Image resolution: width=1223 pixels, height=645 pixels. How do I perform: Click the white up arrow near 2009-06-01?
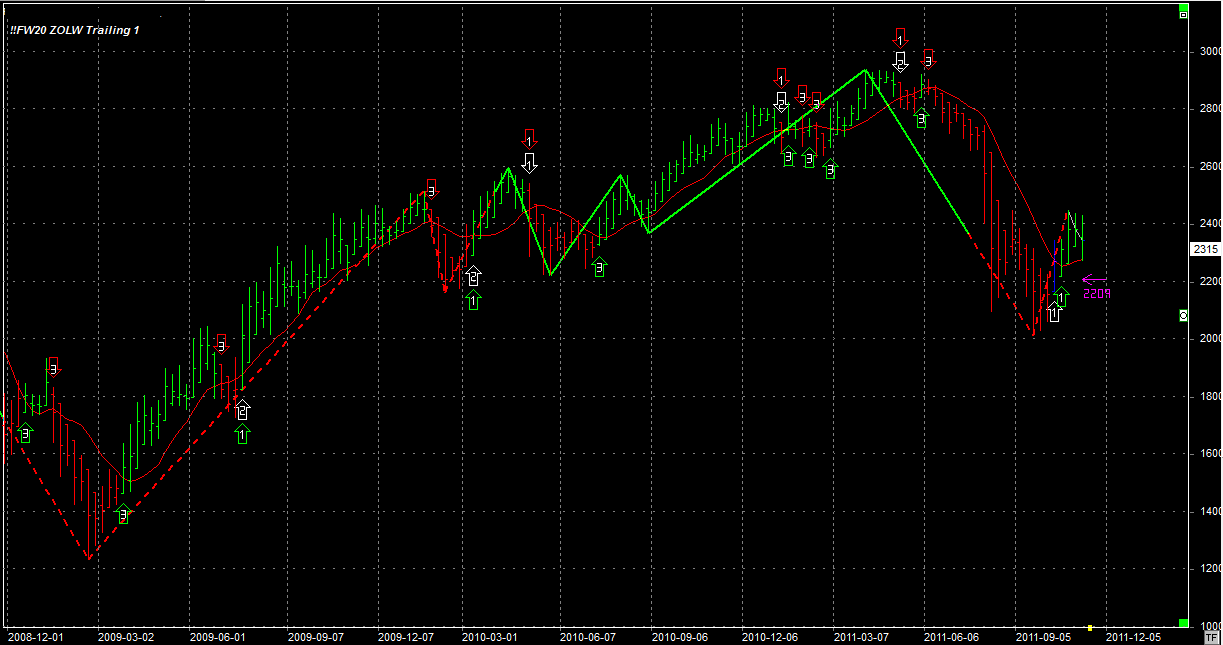pos(242,409)
